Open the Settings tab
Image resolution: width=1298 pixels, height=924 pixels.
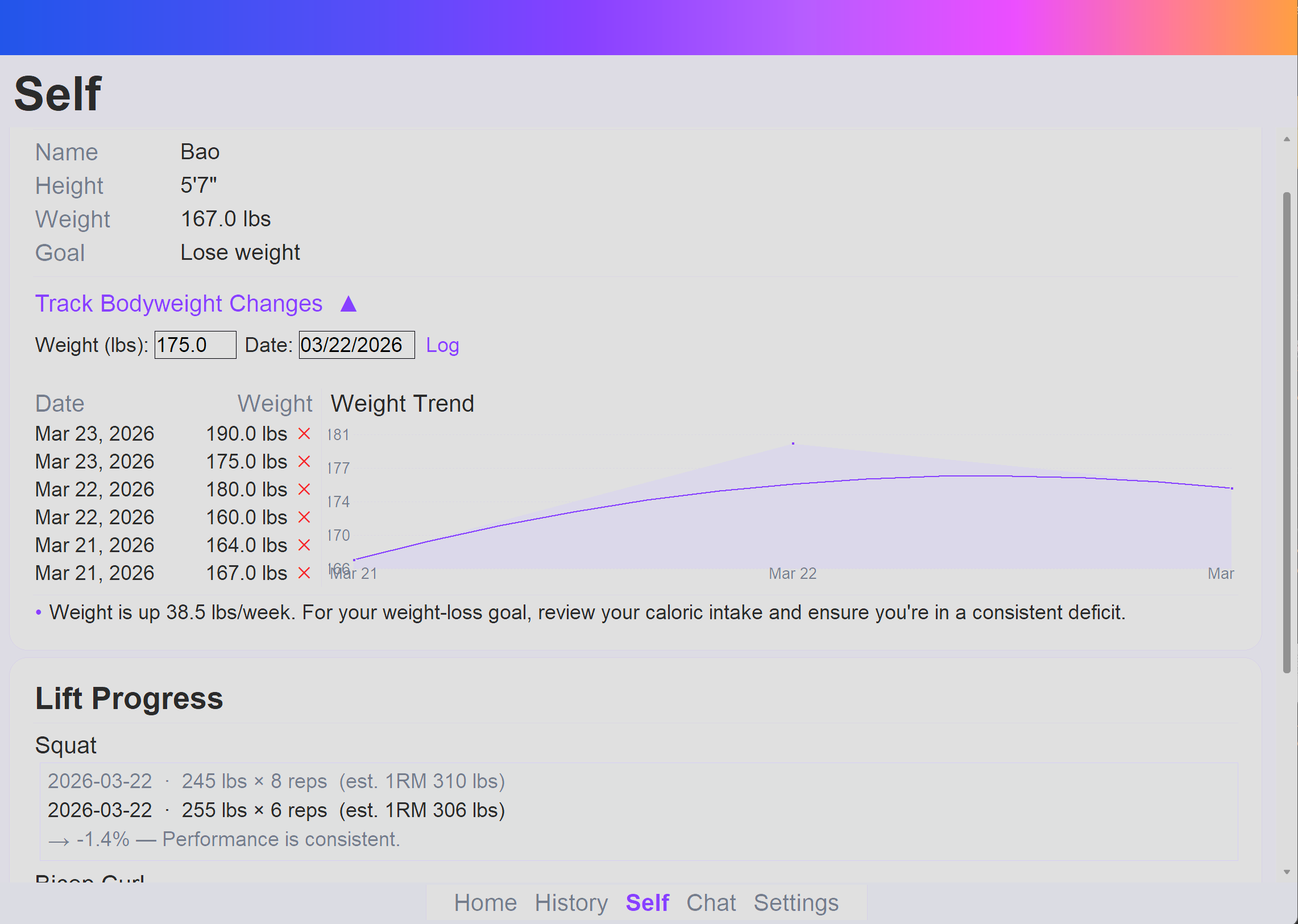pos(796,903)
